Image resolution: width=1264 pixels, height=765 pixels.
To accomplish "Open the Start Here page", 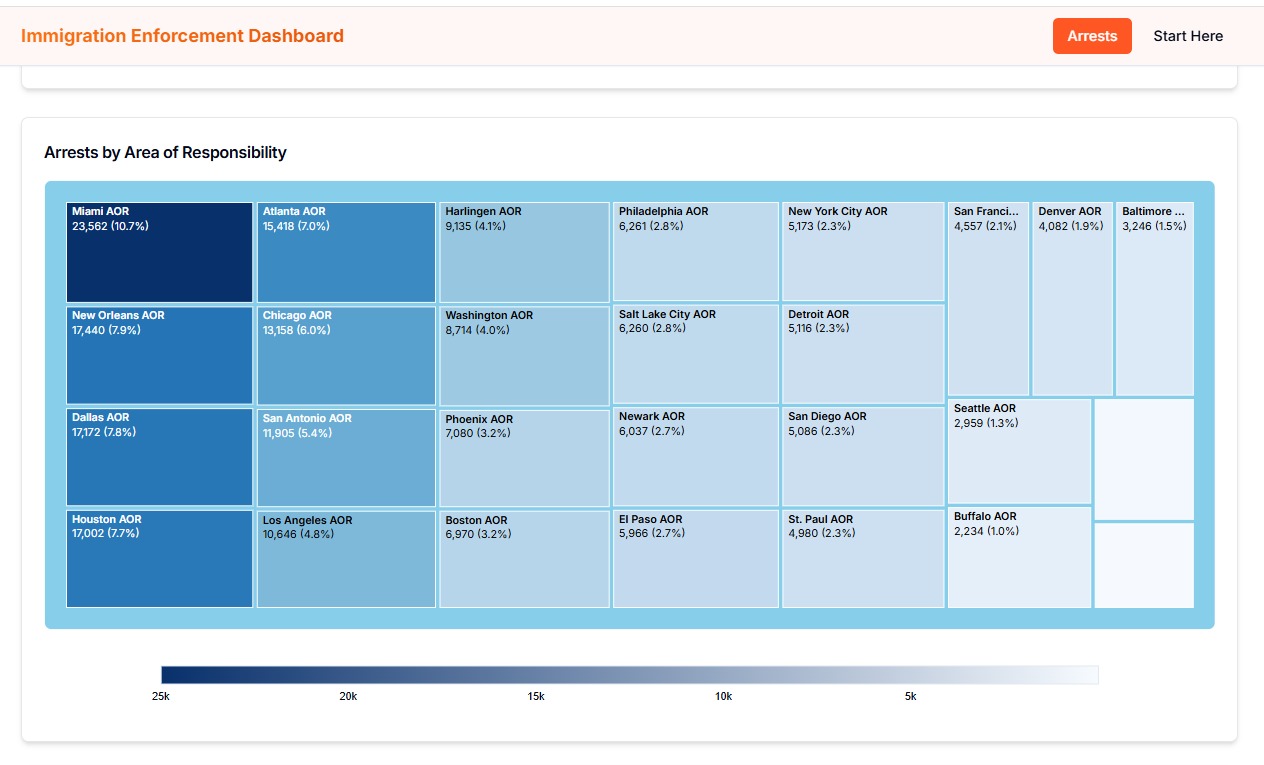I will [1187, 36].
